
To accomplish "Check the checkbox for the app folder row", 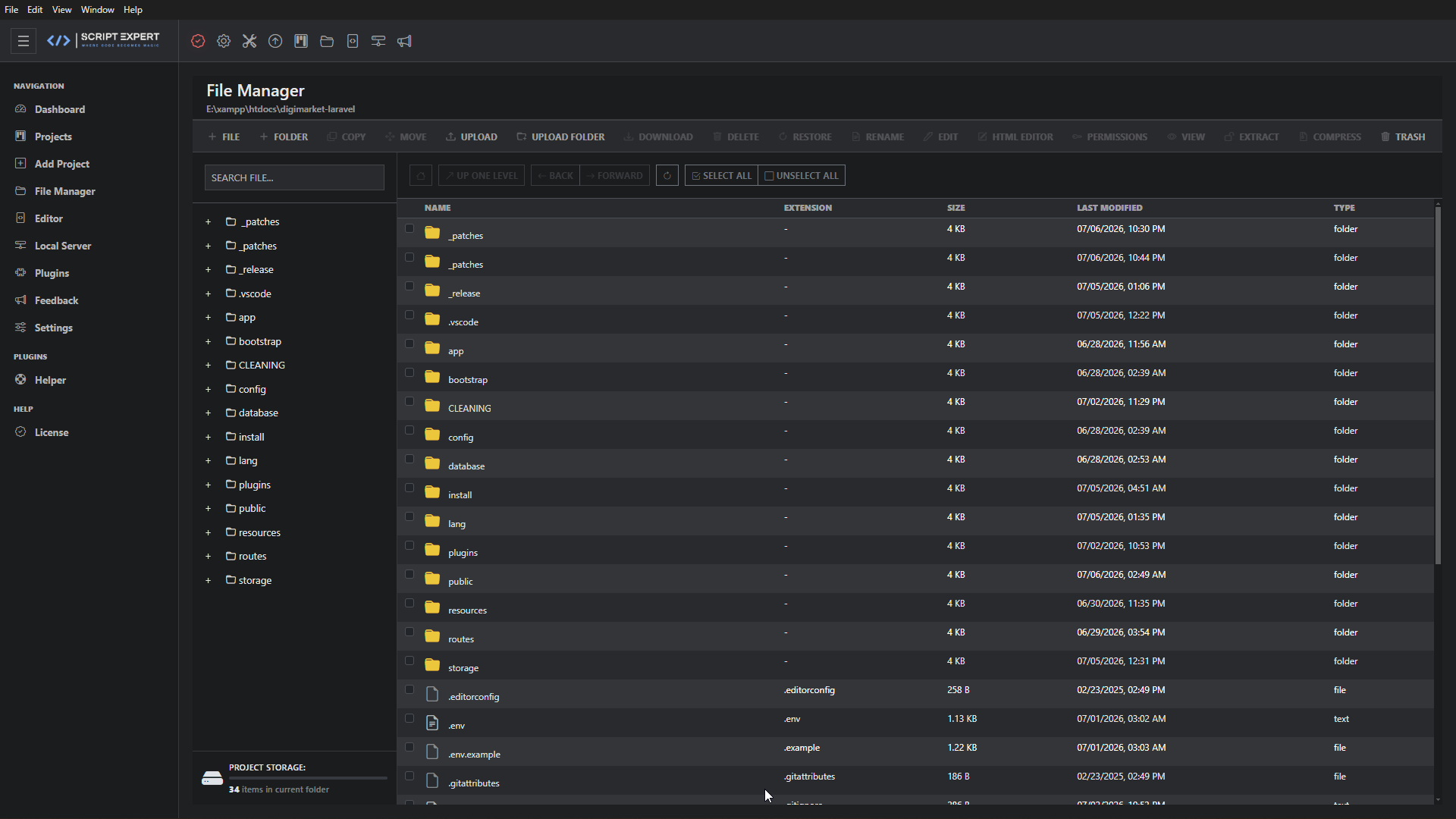I will [409, 344].
